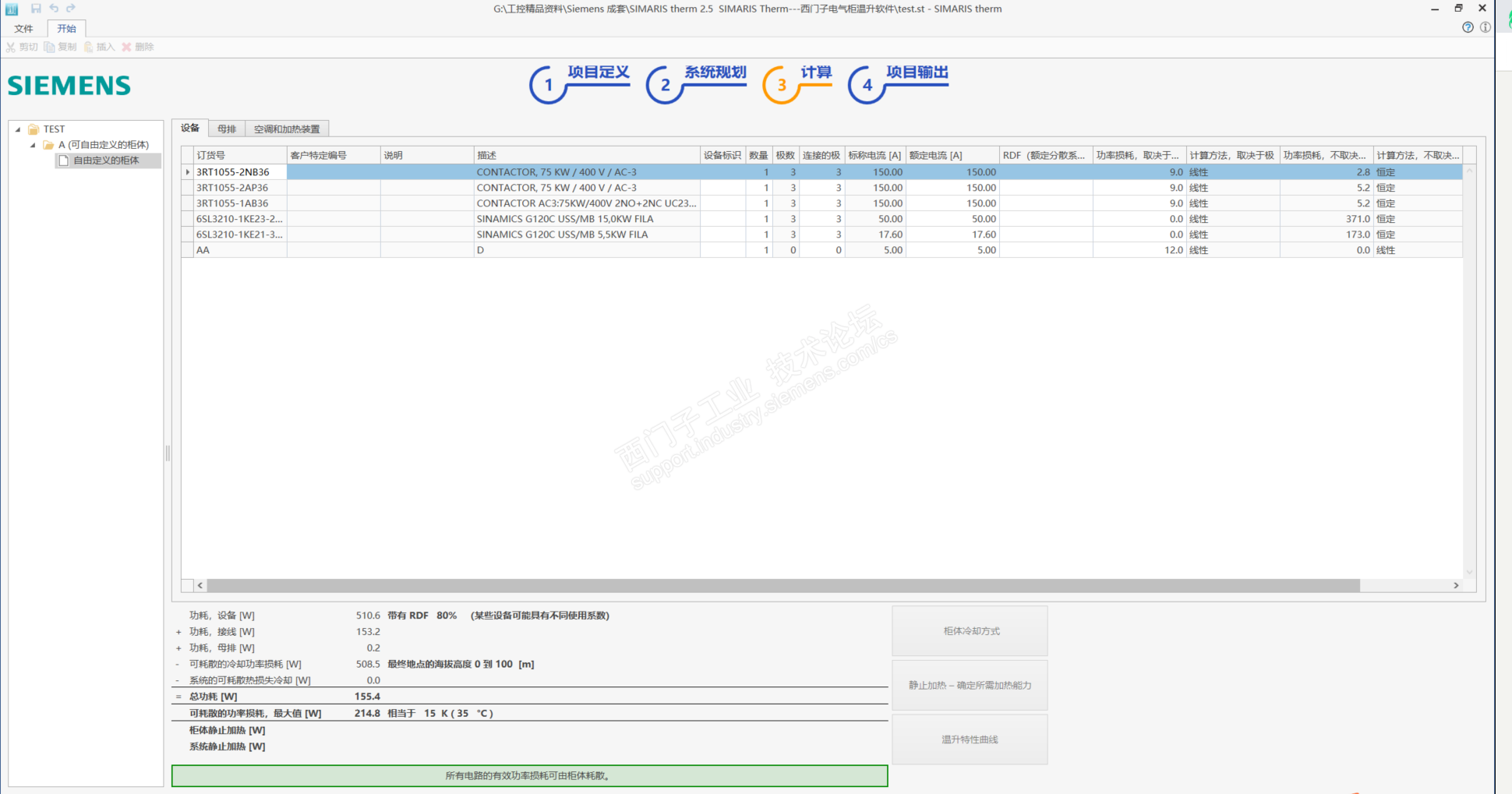The height and width of the screenshot is (794, 1512).
Task: Close the SIMARIS therm window
Action: (1482, 9)
